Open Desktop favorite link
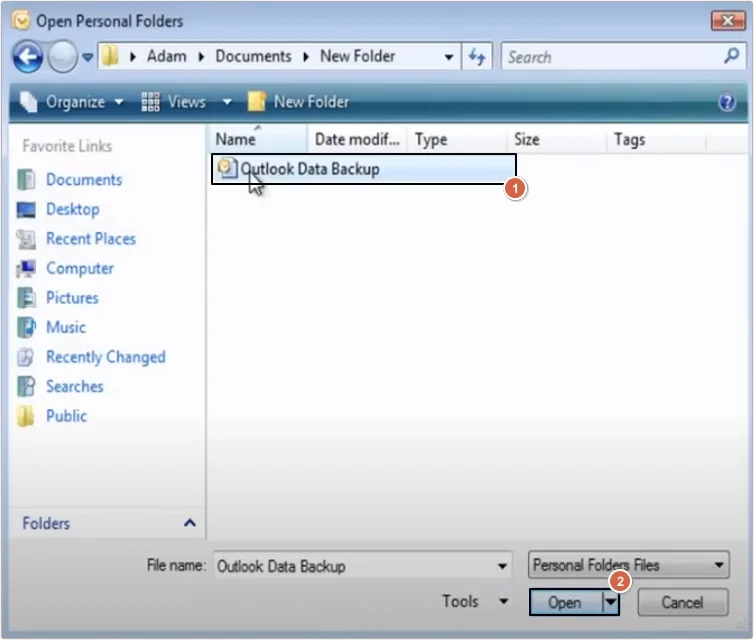The width and height of the screenshot is (755, 641). coord(73,209)
